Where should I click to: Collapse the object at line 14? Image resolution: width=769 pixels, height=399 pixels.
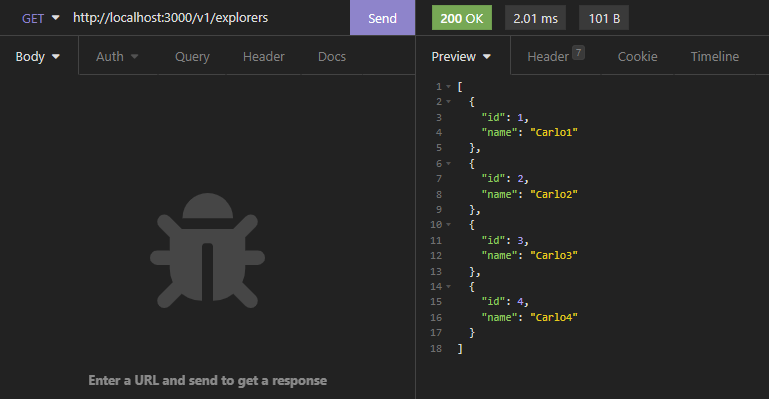tap(448, 287)
